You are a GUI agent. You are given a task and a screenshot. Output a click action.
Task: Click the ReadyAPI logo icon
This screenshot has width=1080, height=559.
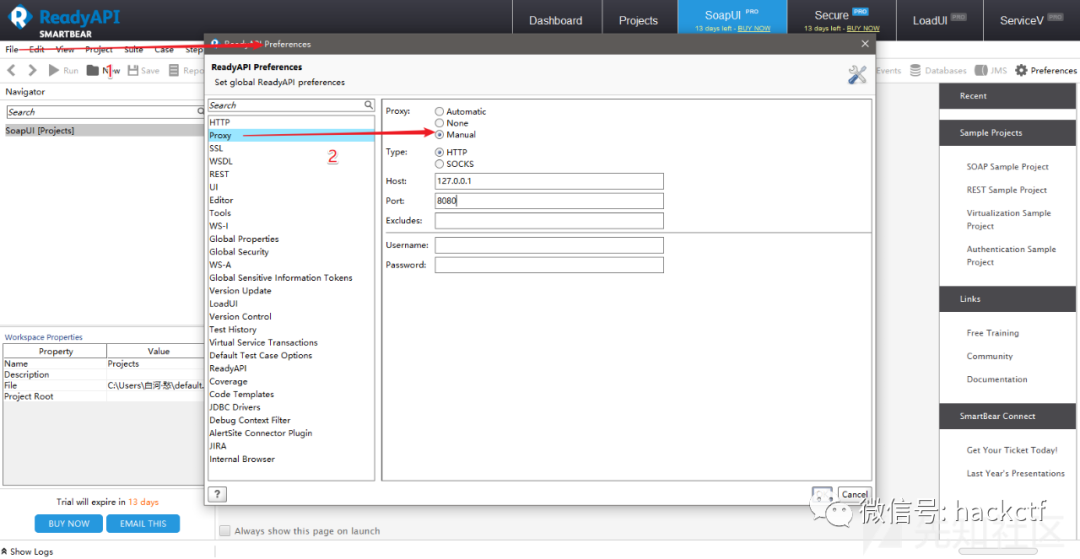pyautogui.click(x=19, y=19)
